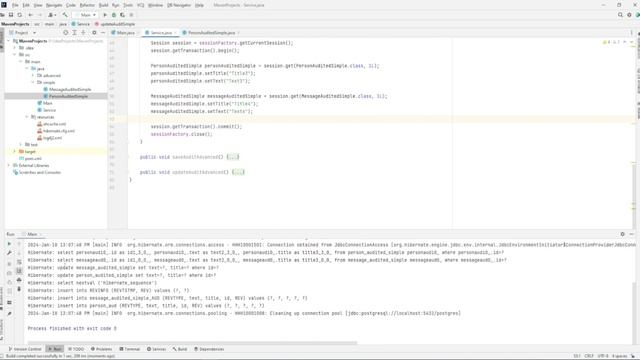Click the warnings indicator in editor corner
Screen dimensions: 640x360
pos(611,42)
